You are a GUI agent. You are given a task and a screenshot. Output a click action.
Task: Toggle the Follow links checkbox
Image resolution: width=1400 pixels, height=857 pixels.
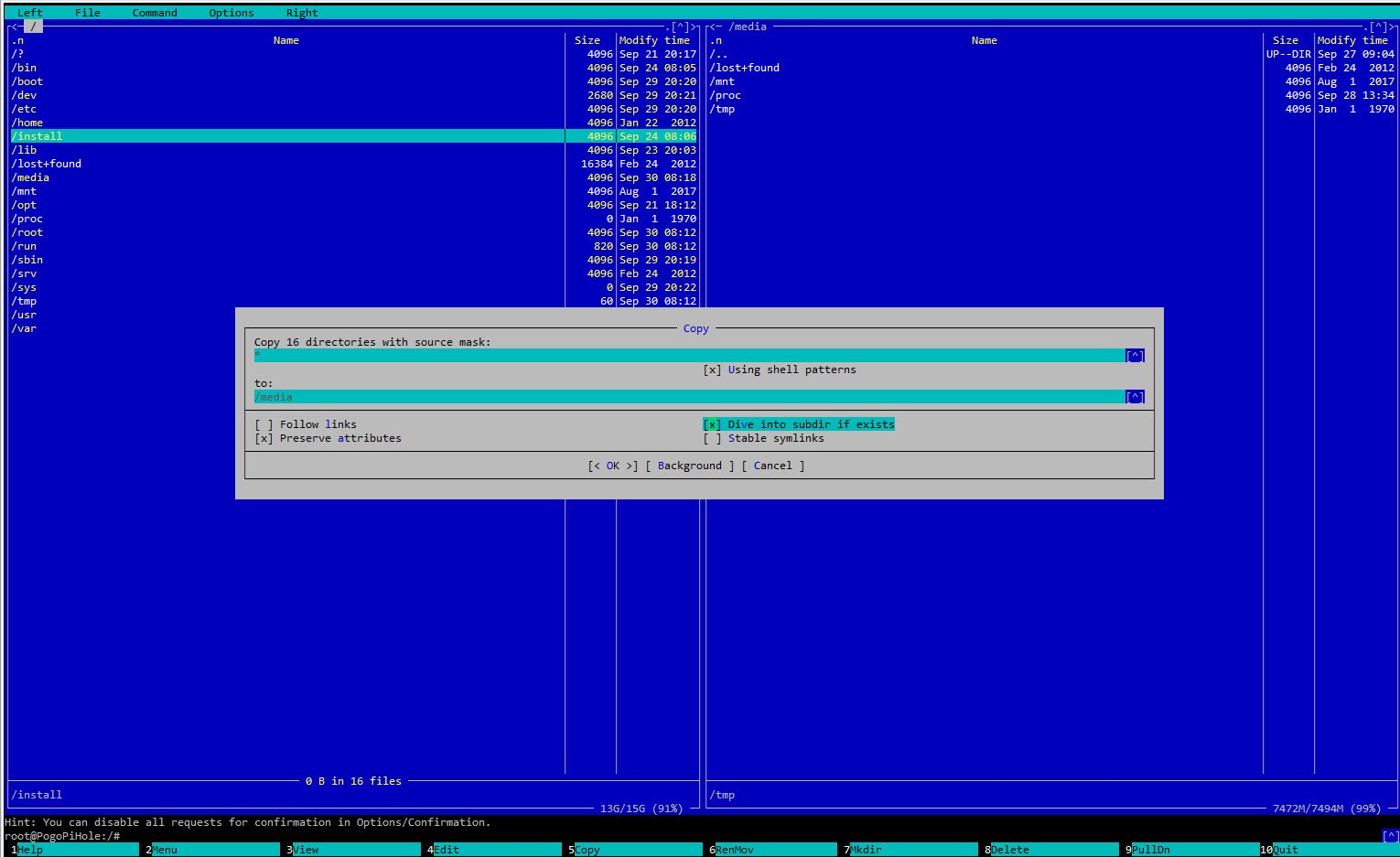click(264, 424)
